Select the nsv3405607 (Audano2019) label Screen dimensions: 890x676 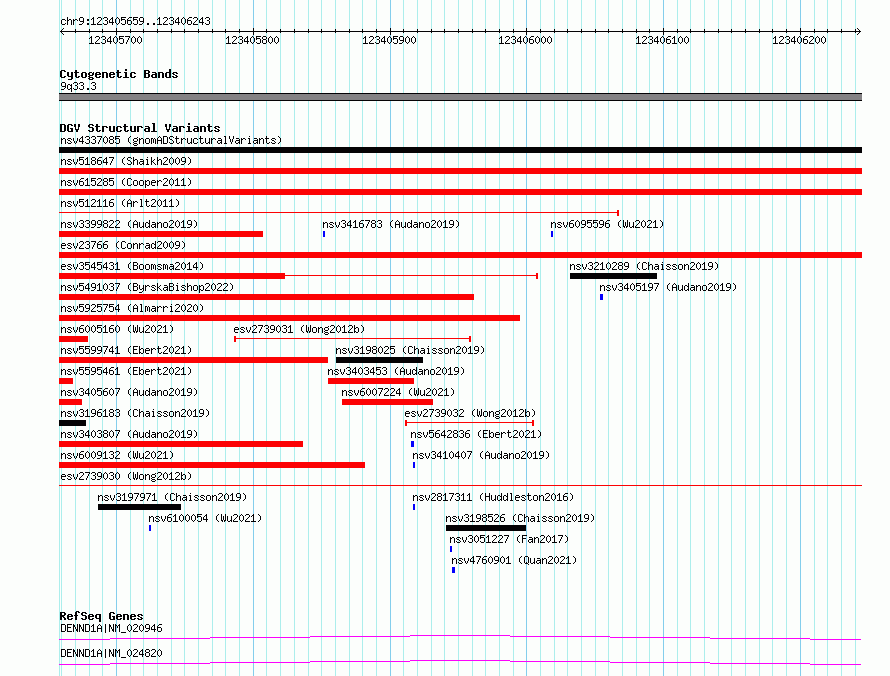pyautogui.click(x=129, y=392)
